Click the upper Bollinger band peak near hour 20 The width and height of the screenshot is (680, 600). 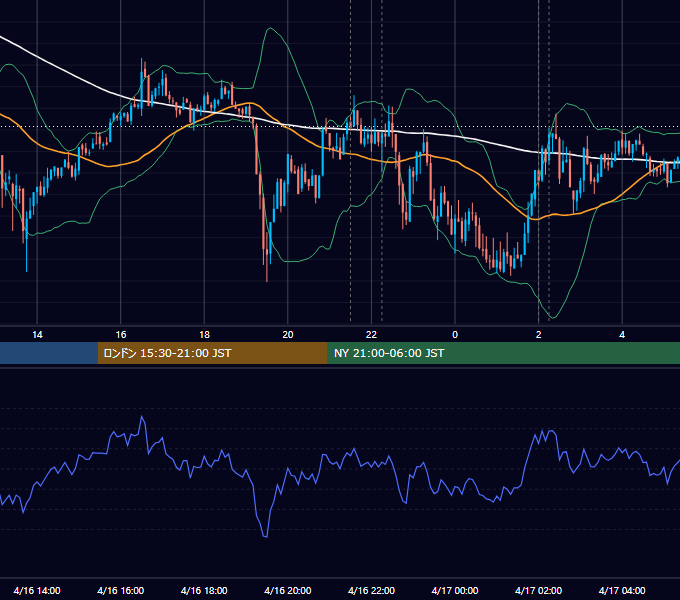coord(271,28)
